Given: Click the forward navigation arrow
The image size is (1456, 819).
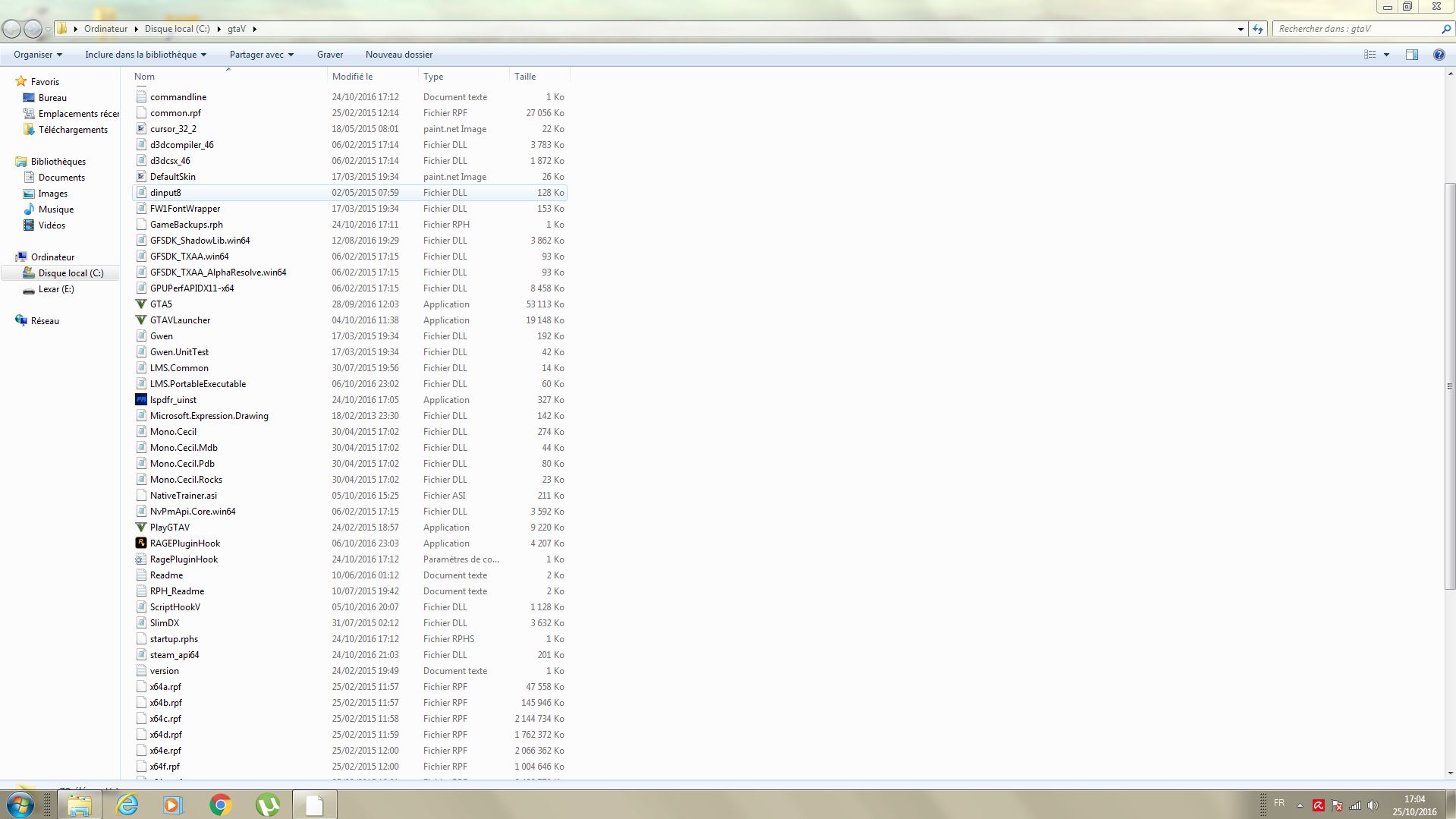Looking at the screenshot, I should [x=33, y=29].
